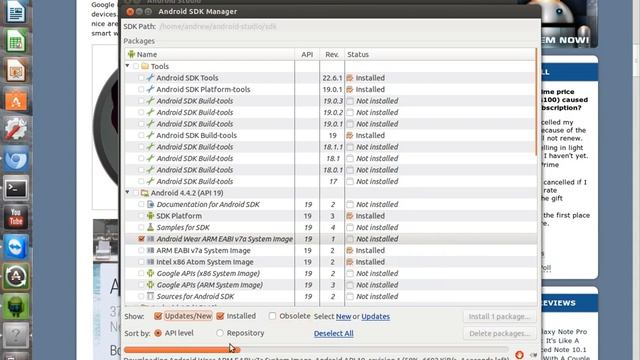
Task: Open LibreOffice Impress from the dock
Action: (x=16, y=71)
